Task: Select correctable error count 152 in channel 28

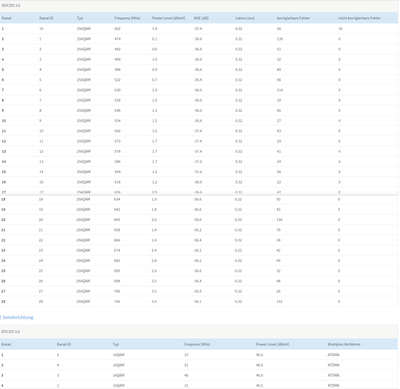Action: pyautogui.click(x=279, y=301)
